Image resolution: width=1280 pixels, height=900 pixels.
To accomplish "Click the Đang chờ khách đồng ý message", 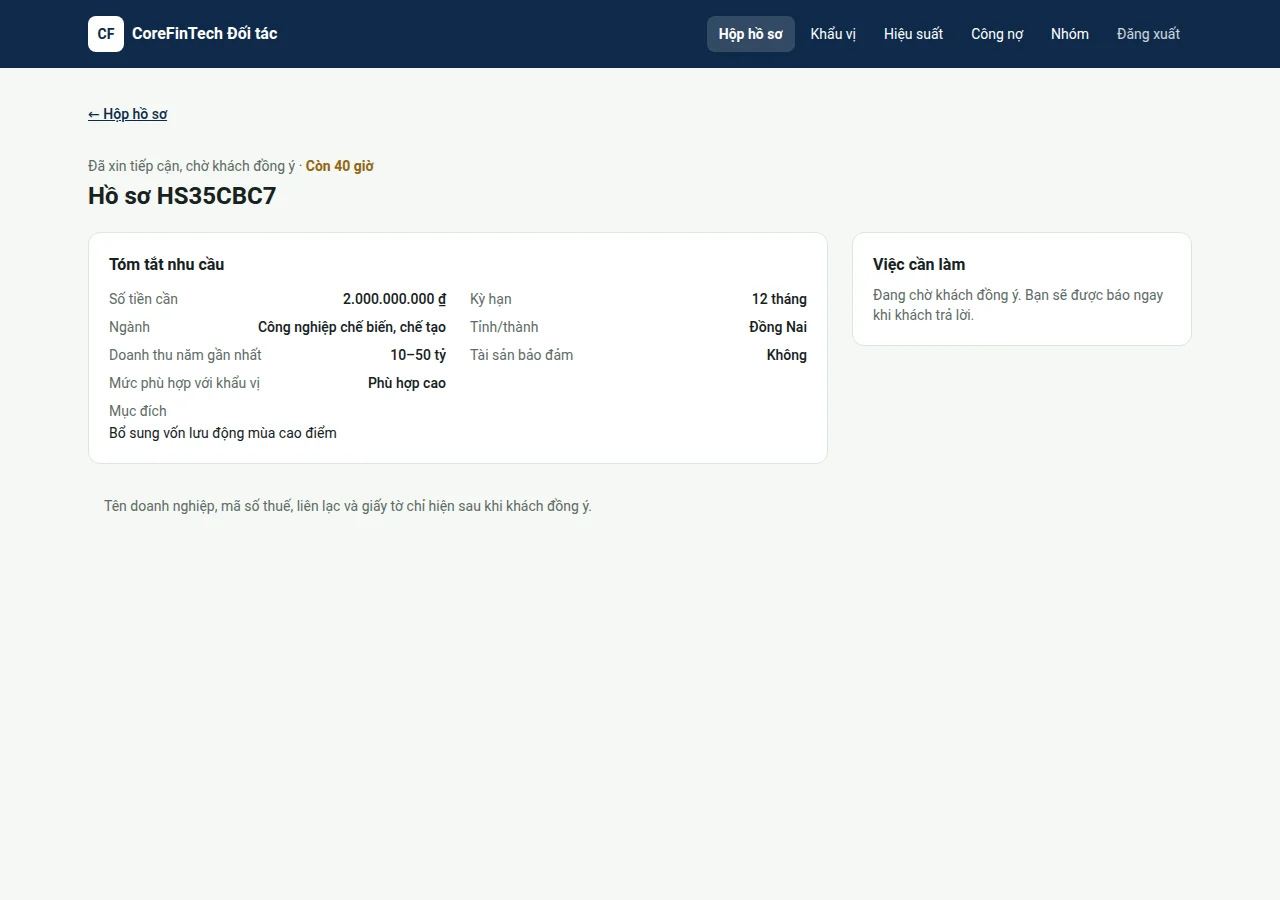I will [1018, 305].
